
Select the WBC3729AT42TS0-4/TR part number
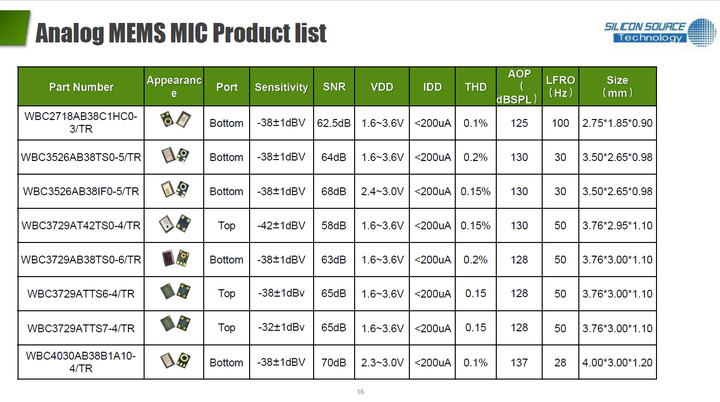(x=81, y=225)
